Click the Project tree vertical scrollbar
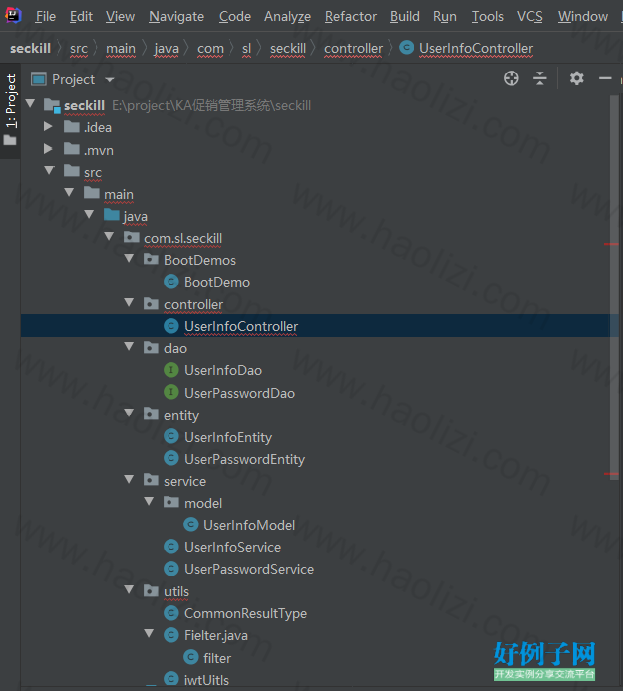 614,288
